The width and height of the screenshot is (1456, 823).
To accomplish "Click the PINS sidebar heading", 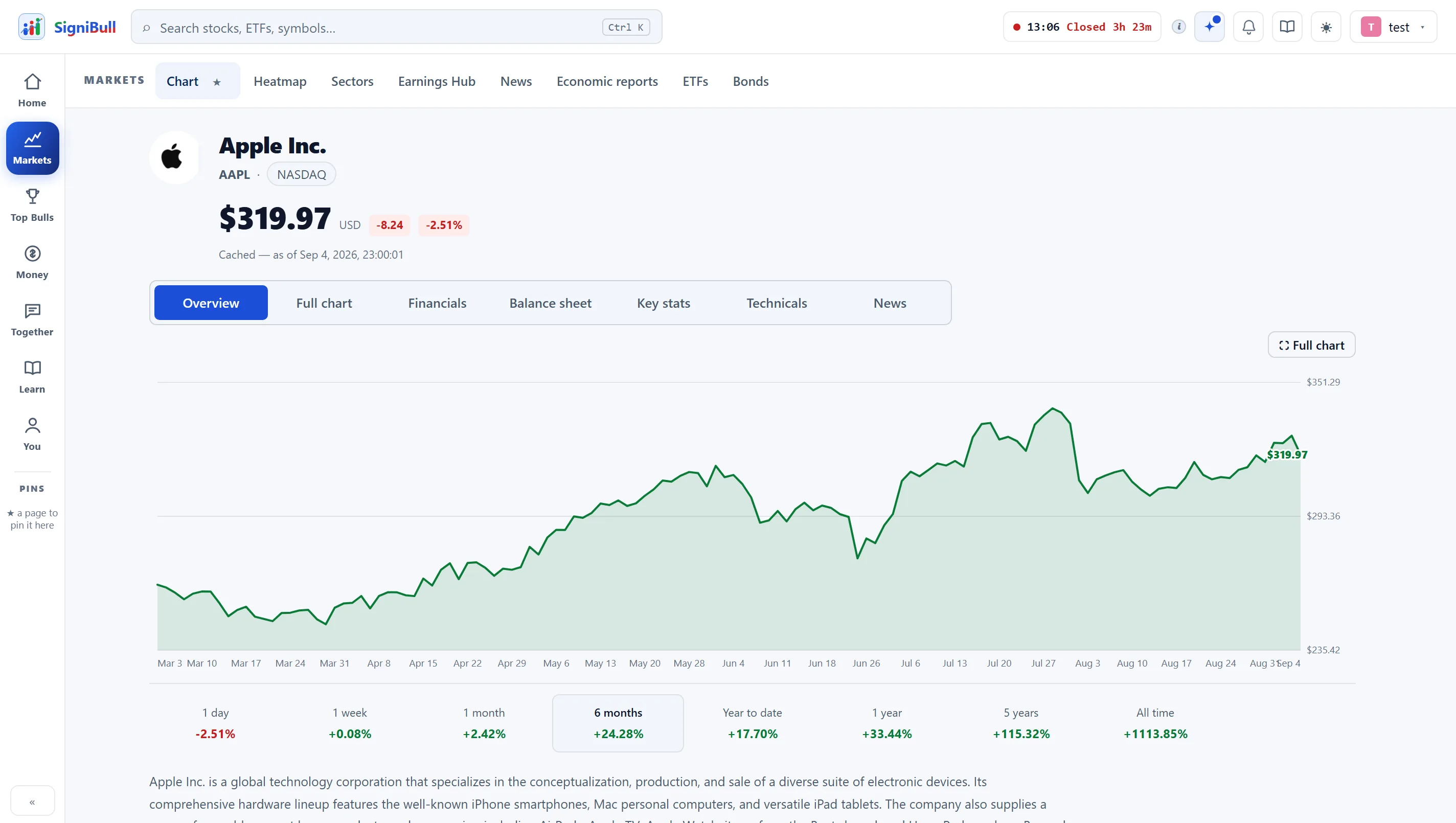I will [x=32, y=489].
